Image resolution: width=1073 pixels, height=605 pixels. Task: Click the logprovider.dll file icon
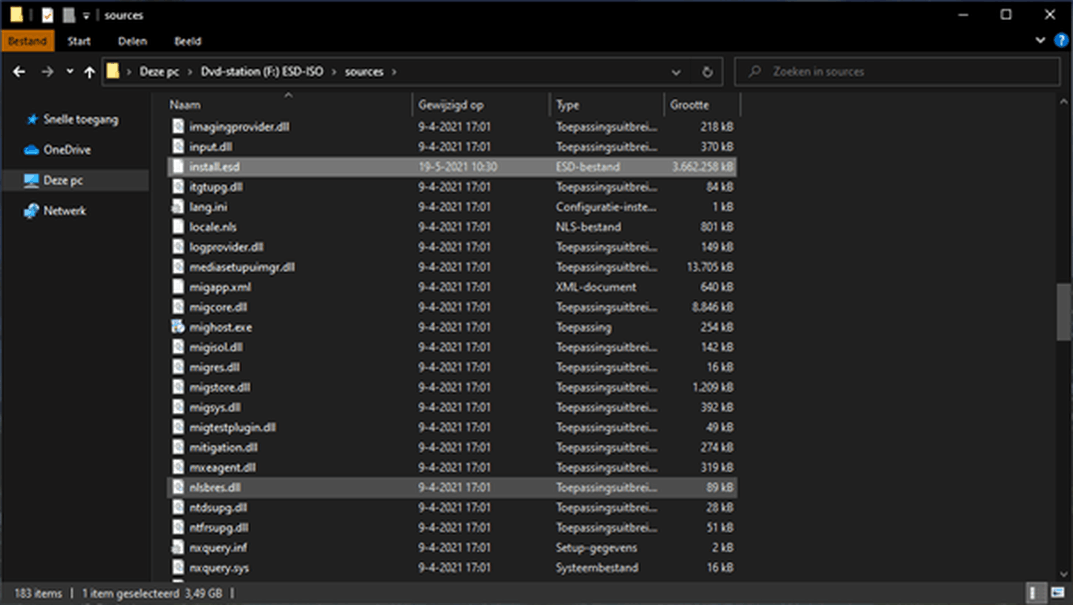178,247
